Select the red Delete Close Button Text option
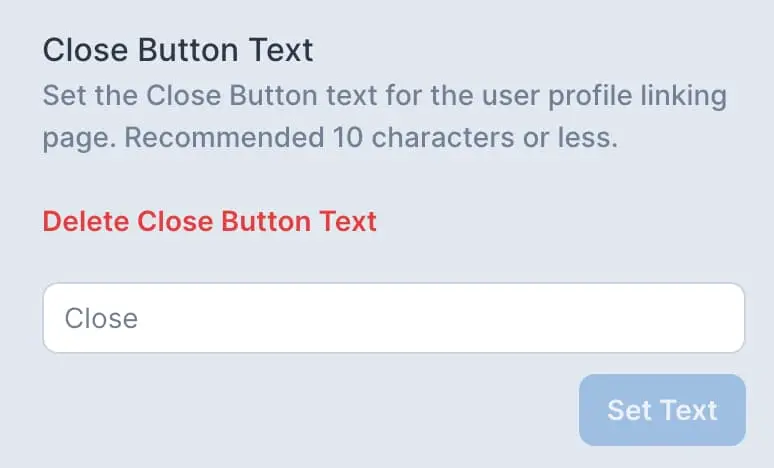The width and height of the screenshot is (774, 468). coord(209,221)
